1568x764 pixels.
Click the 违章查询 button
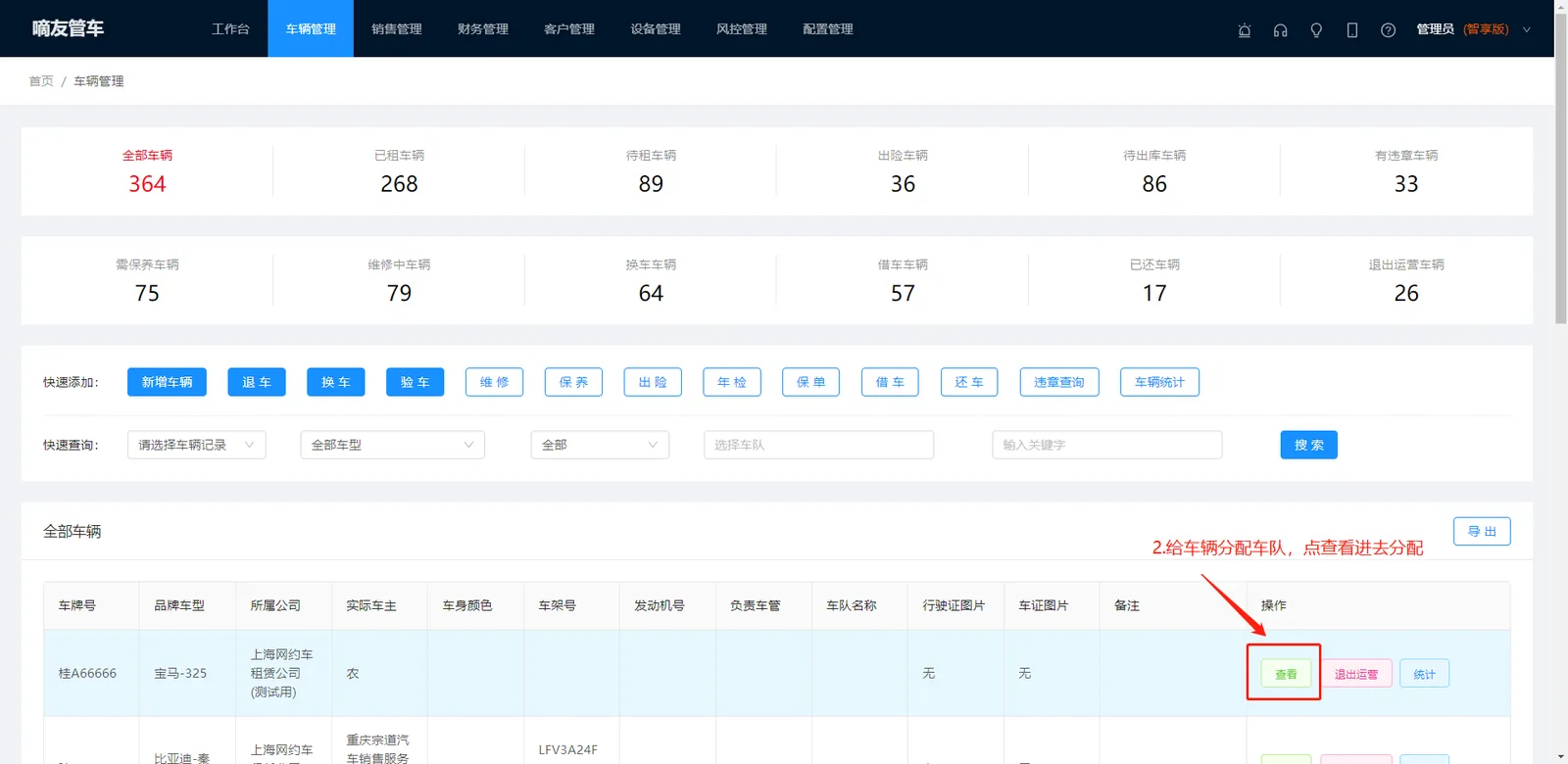coord(1059,382)
